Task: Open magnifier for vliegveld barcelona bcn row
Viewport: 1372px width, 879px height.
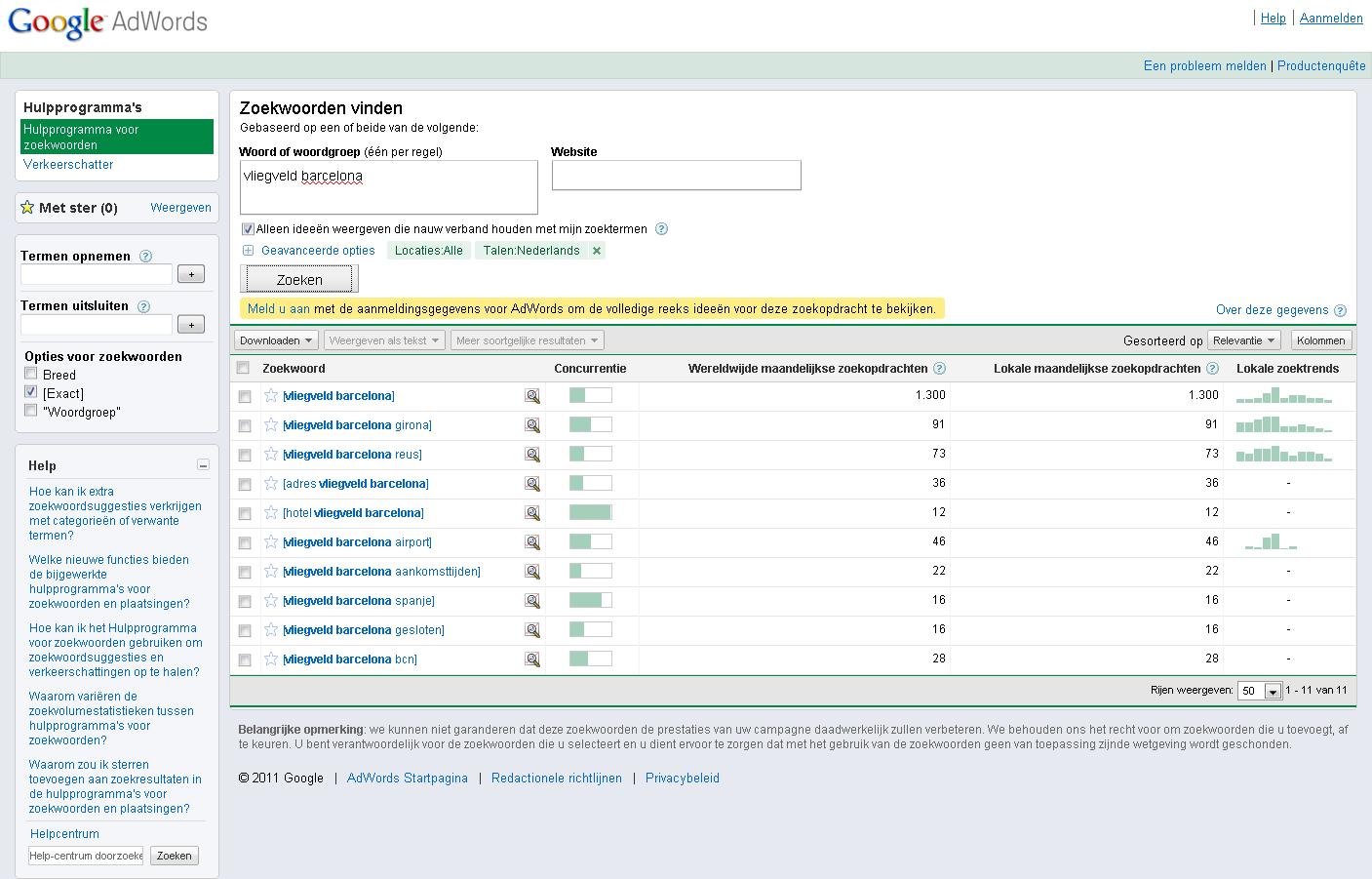Action: pos(532,659)
